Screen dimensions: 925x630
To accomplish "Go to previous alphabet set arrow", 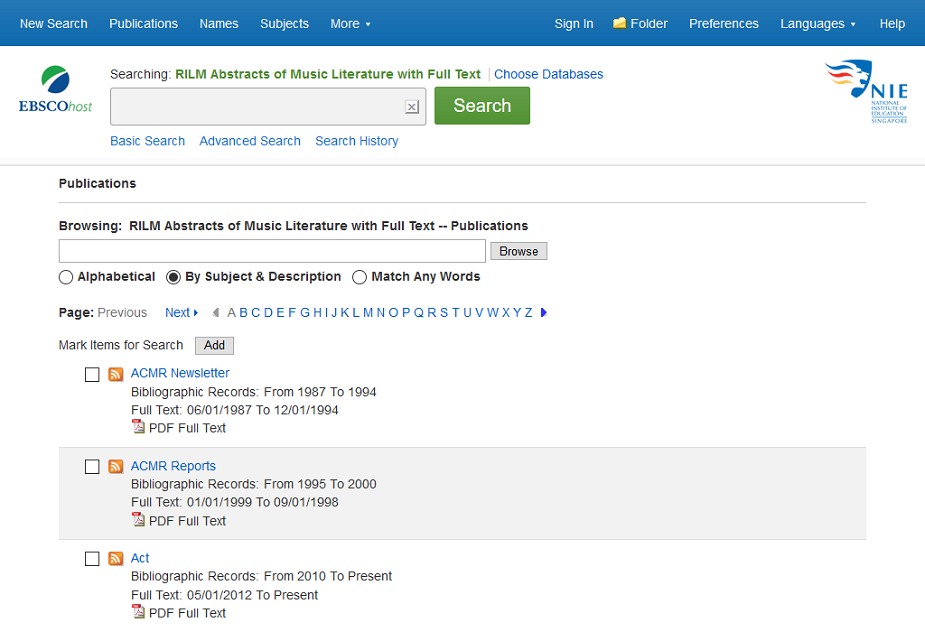I will [215, 313].
